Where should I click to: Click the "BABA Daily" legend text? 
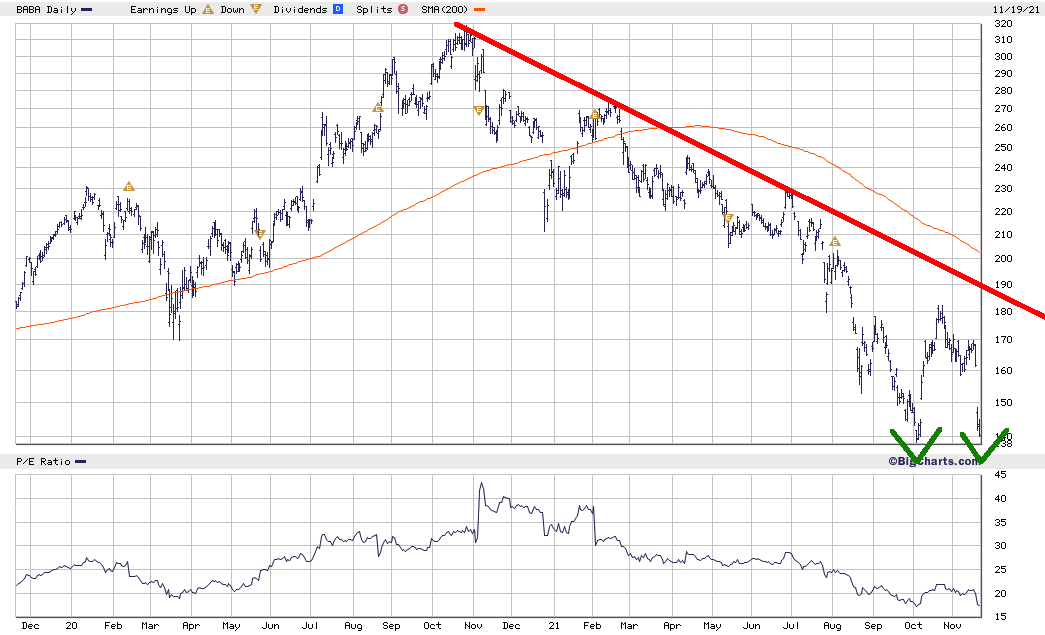point(46,10)
